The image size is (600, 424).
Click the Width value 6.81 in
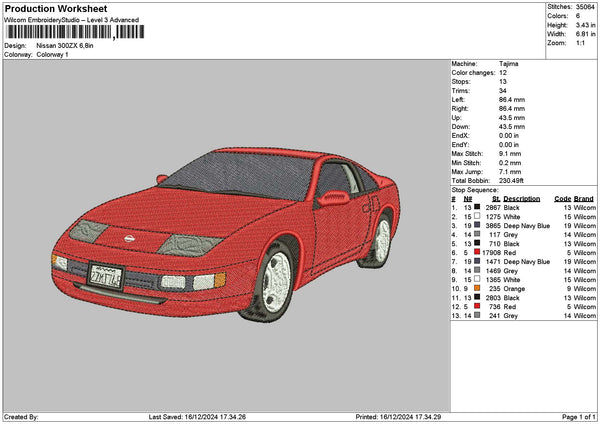(x=585, y=34)
